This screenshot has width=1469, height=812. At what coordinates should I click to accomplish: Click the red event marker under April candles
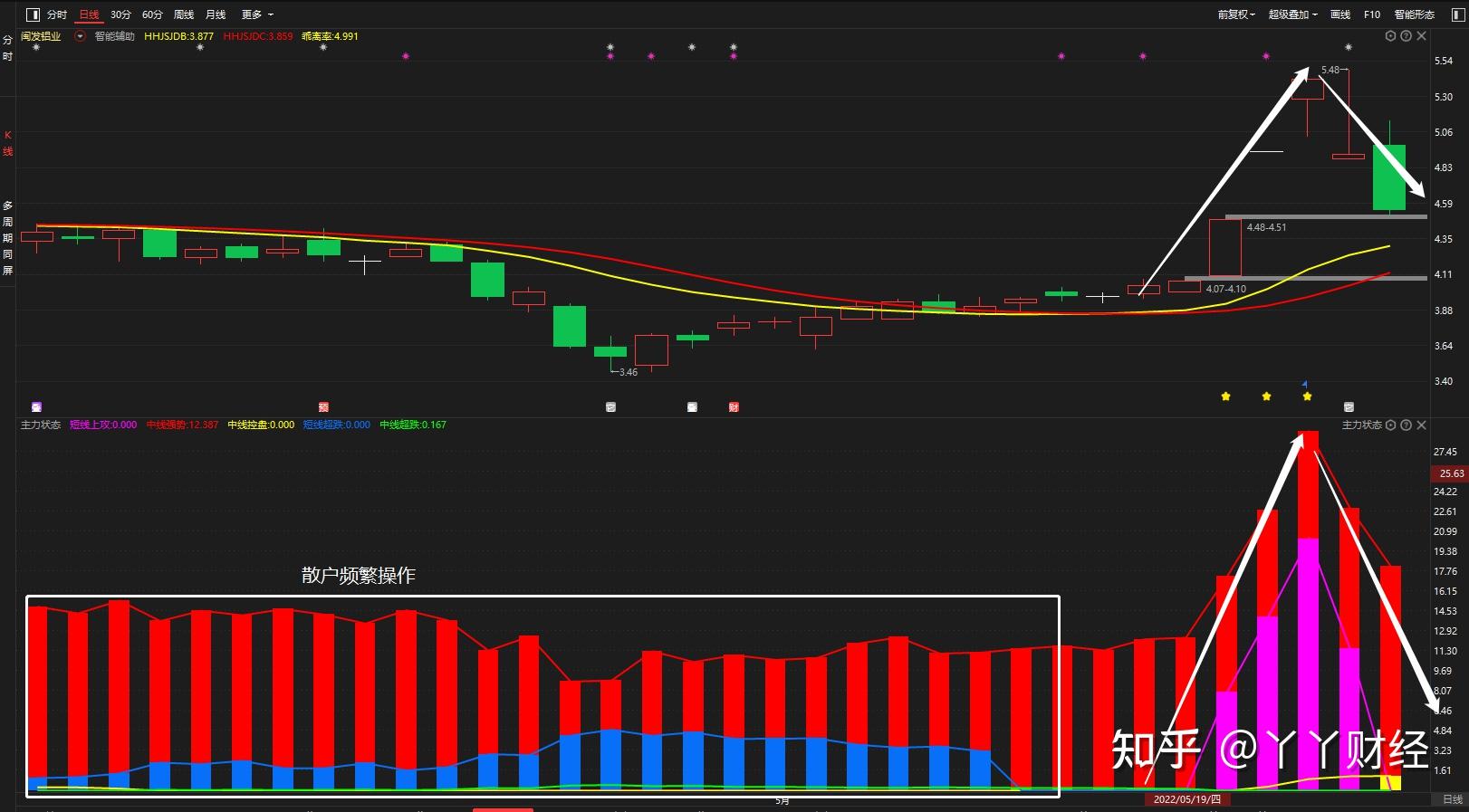click(x=323, y=407)
